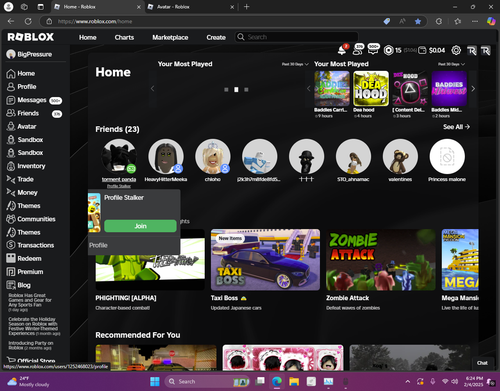Open blog post Introducing Party on Roblox

click(31, 345)
